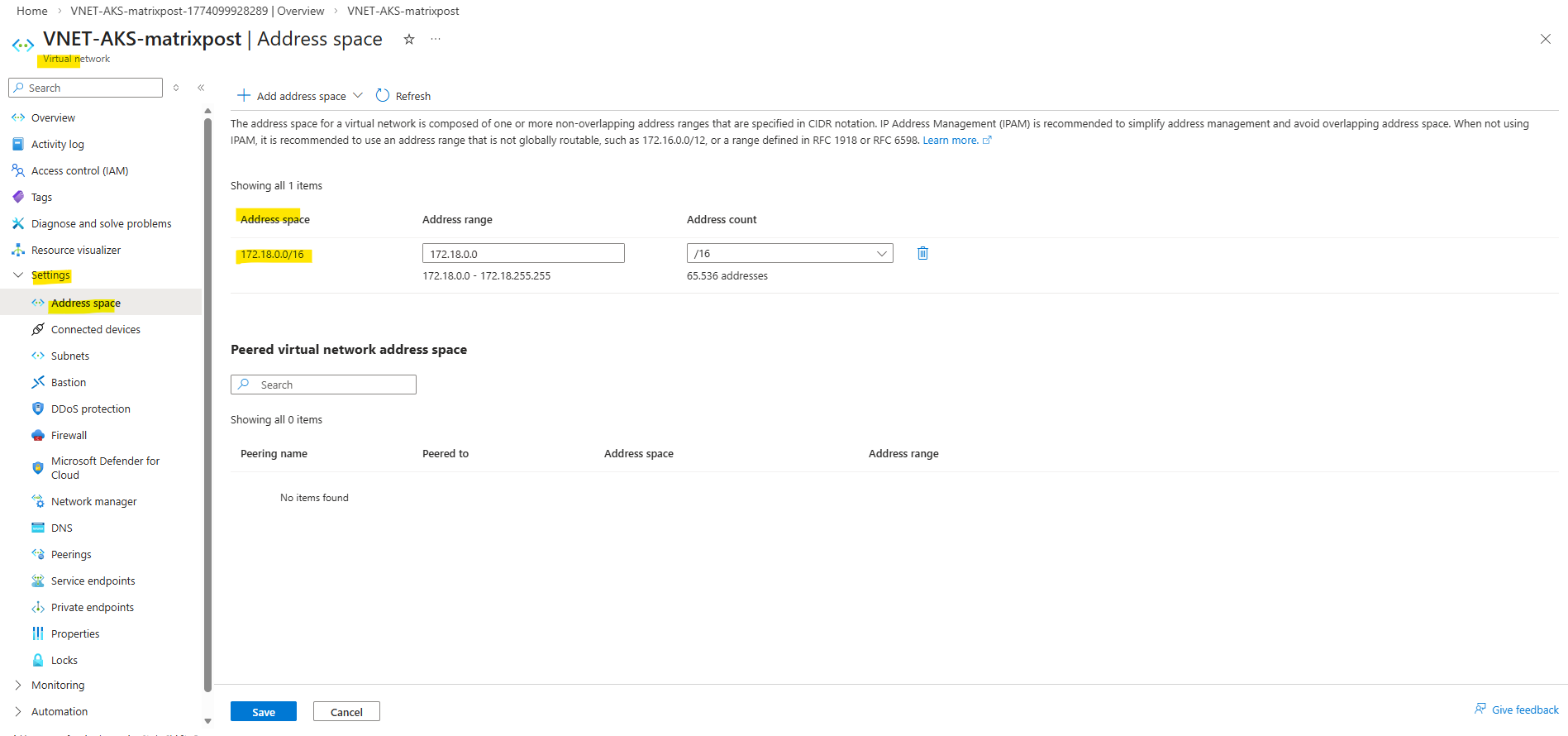Open the Locks settings page

tap(64, 661)
